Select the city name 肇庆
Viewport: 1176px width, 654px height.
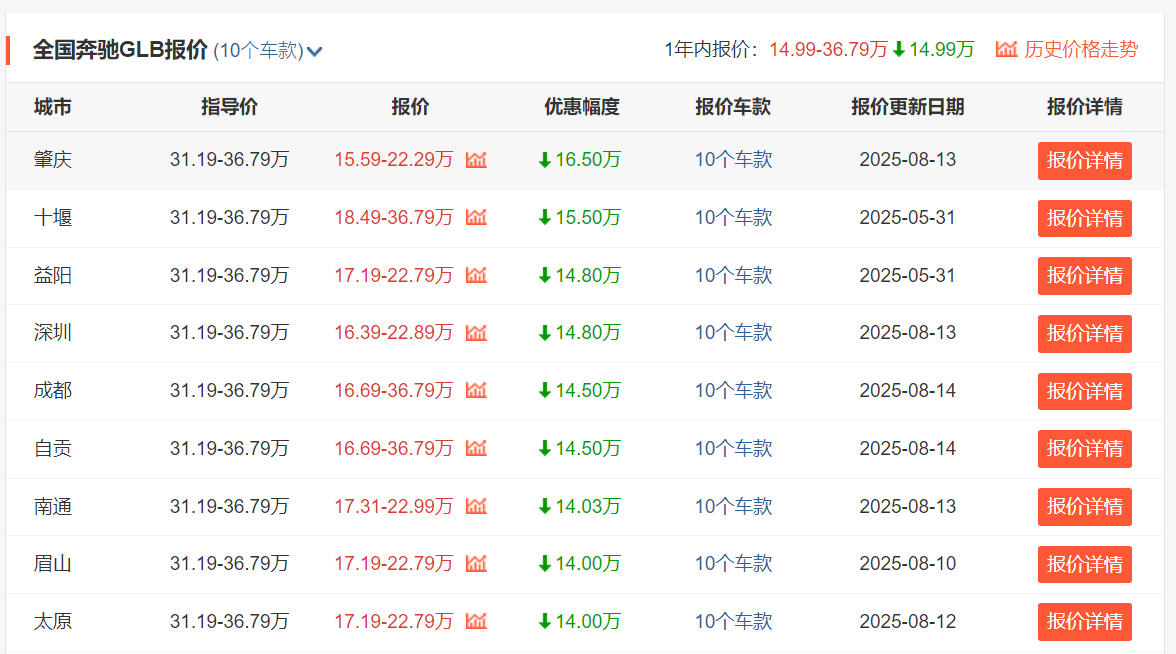[52, 160]
